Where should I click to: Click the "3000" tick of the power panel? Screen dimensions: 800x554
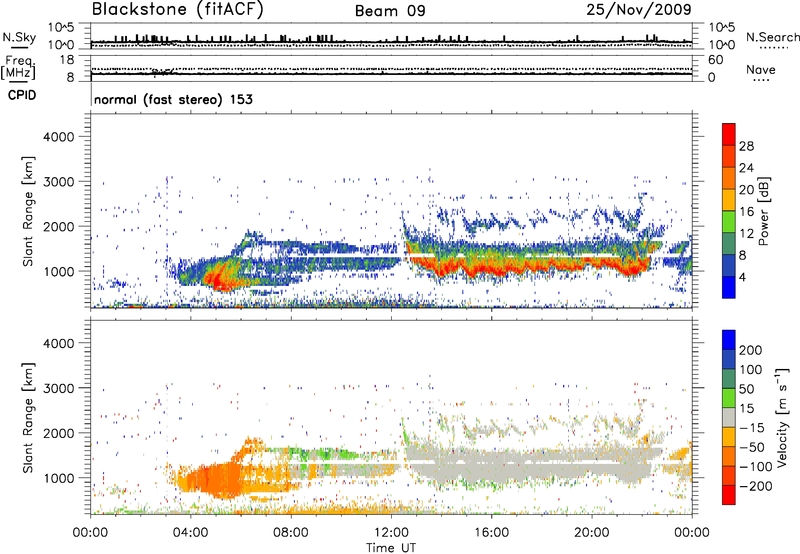(x=59, y=182)
